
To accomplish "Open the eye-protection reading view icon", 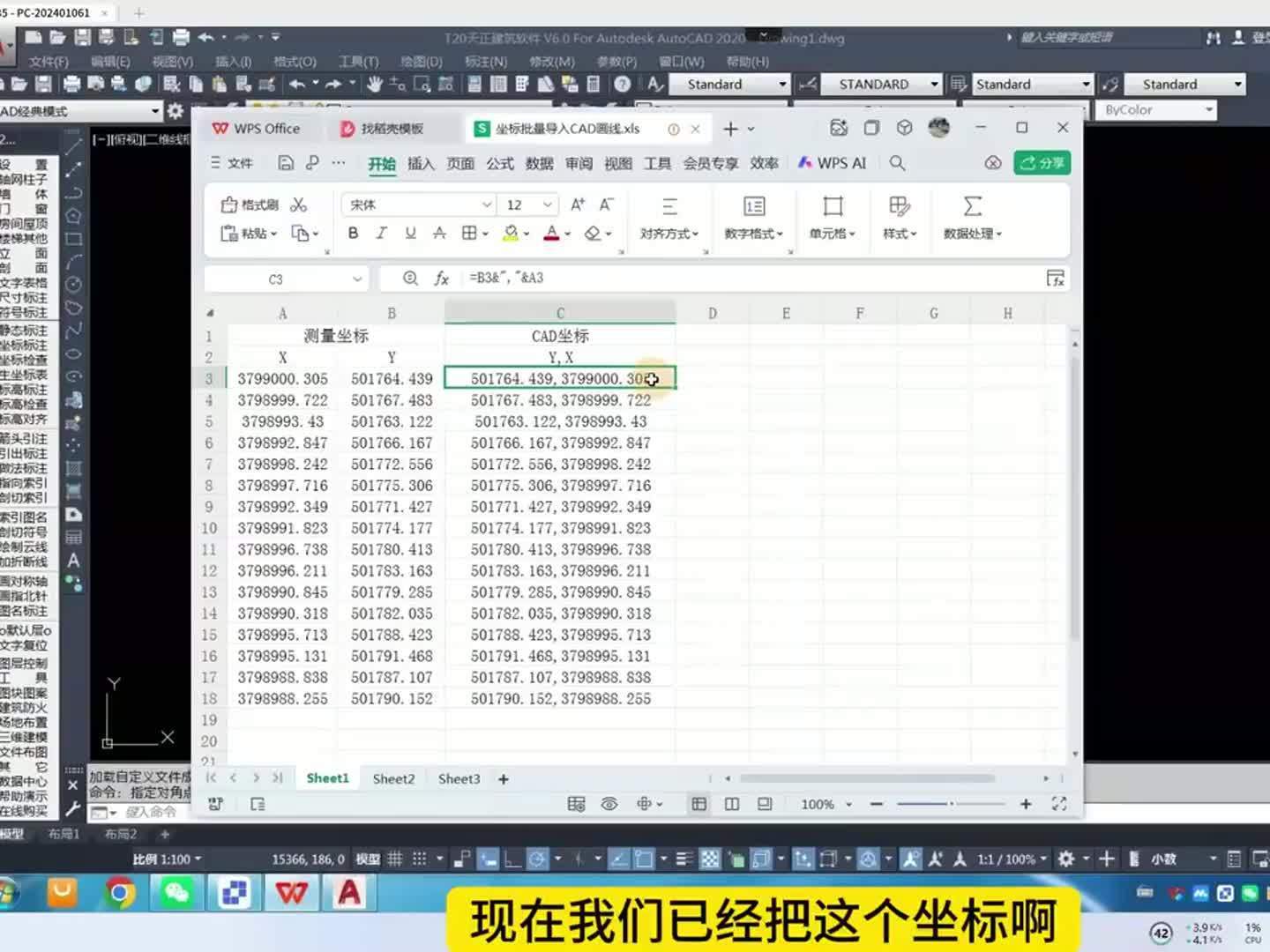I will click(609, 804).
